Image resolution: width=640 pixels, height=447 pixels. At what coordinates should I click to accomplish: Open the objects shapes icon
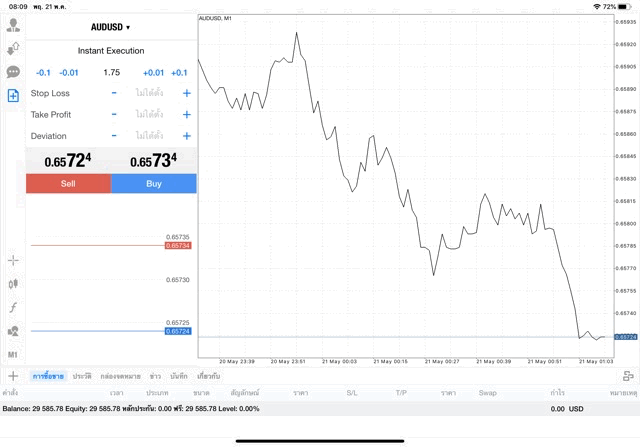[x=13, y=331]
